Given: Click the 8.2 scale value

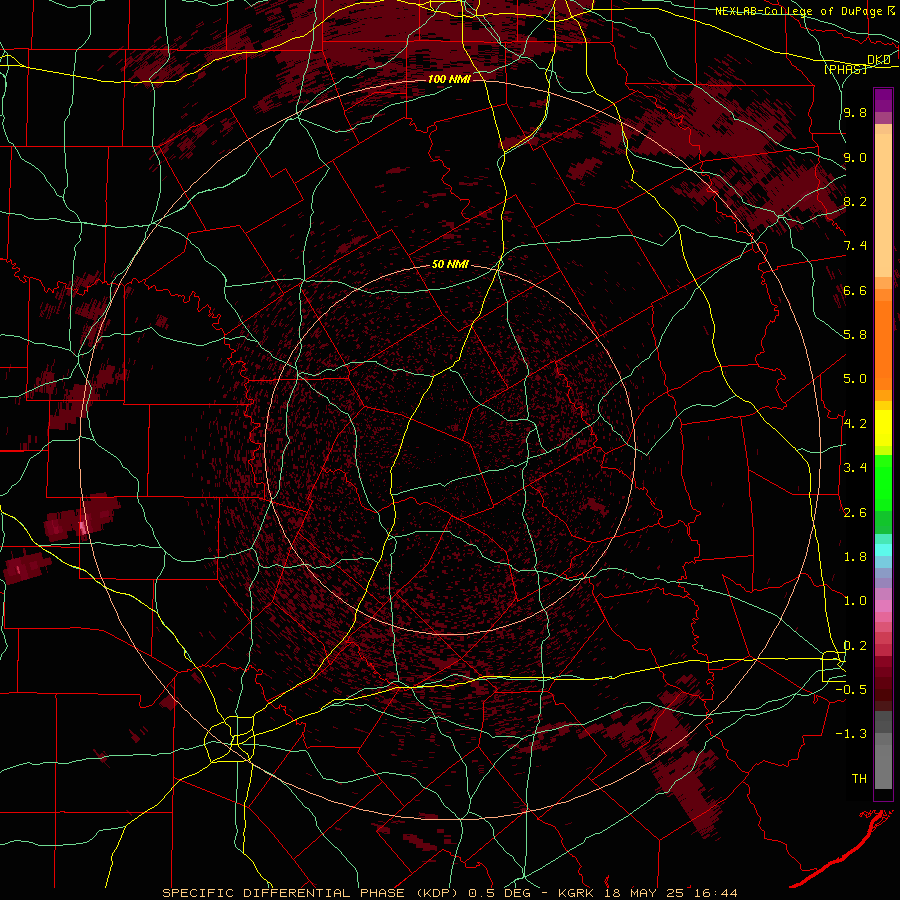Looking at the screenshot, I should coord(855,201).
